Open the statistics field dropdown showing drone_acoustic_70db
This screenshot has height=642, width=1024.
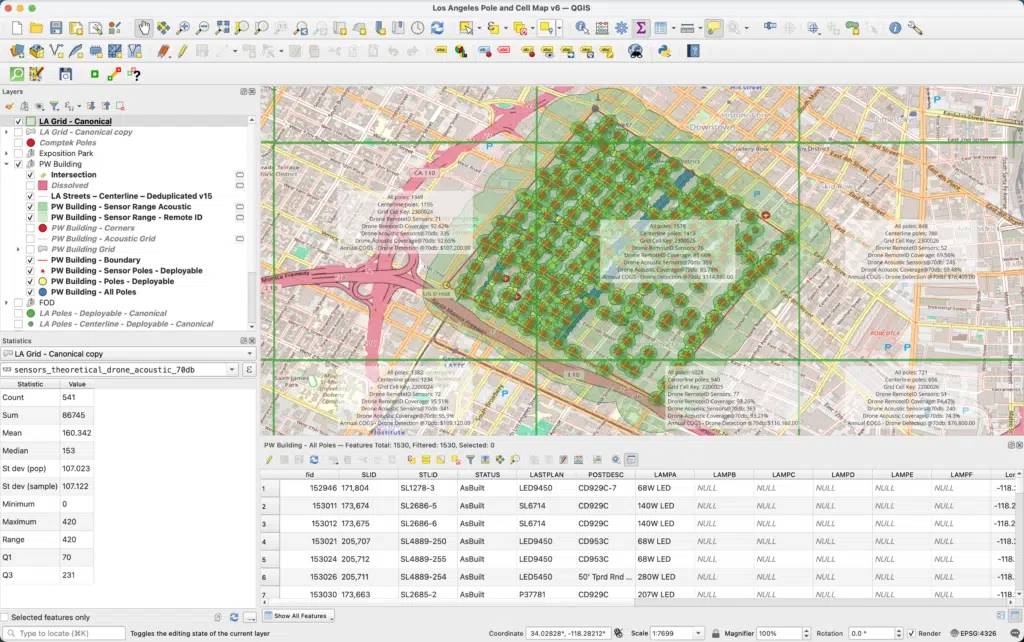(120, 370)
